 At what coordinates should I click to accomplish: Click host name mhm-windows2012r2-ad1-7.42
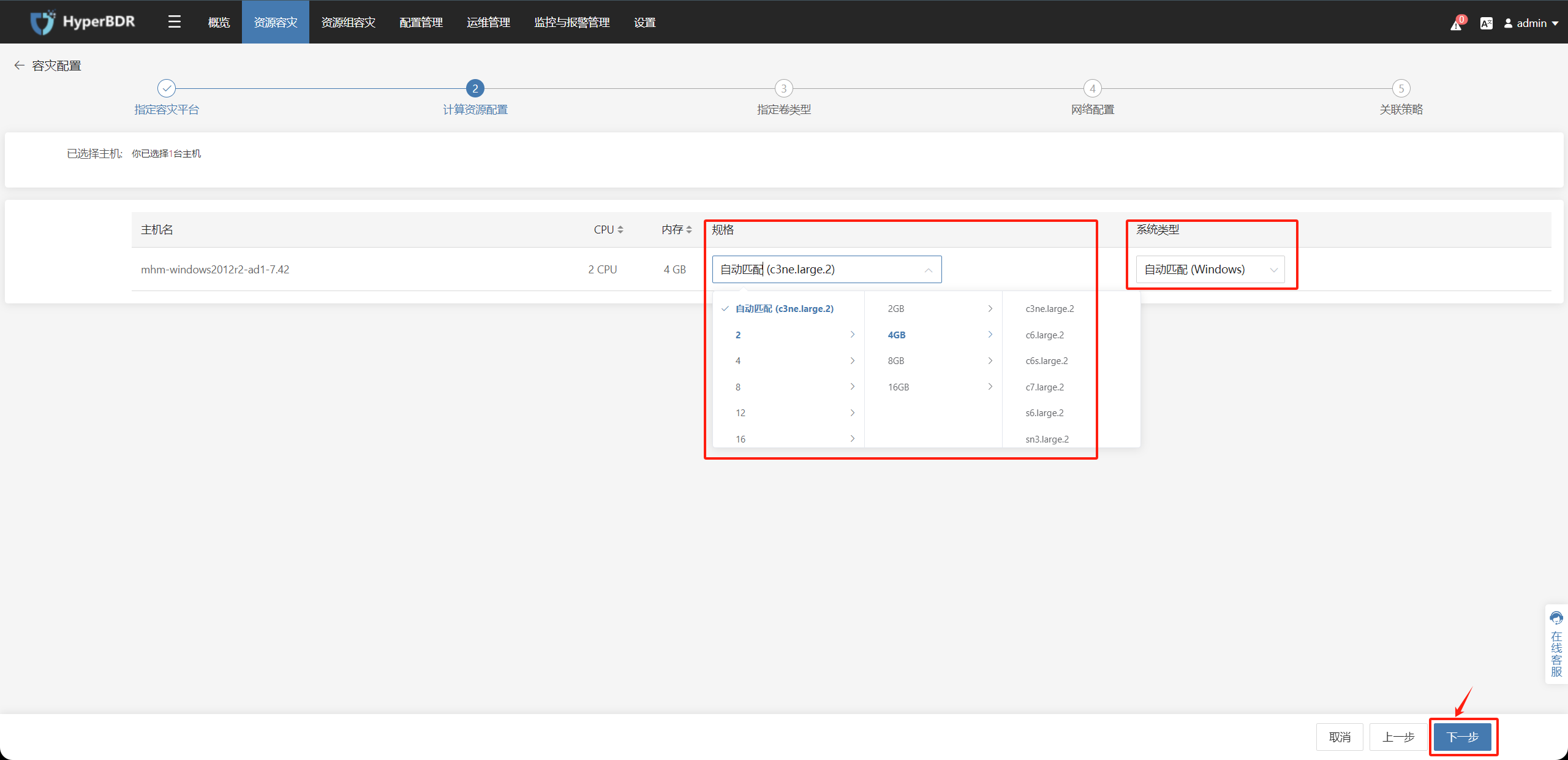point(215,270)
